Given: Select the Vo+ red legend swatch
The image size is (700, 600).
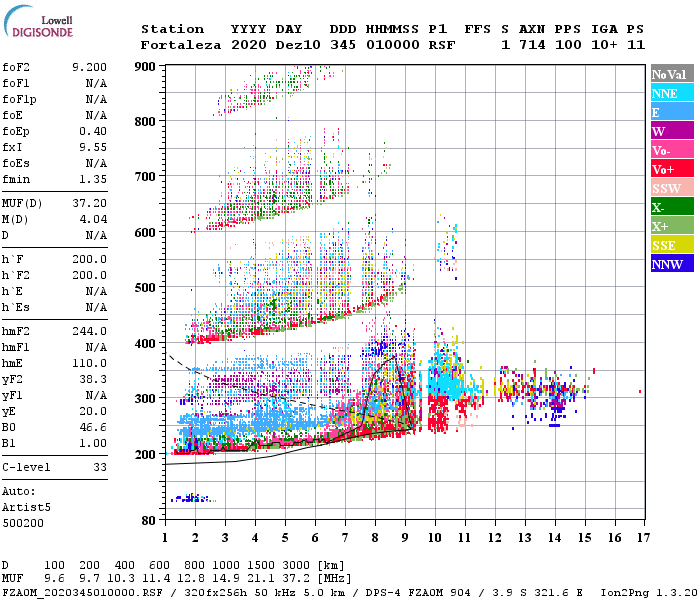Looking at the screenshot, I should 672,169.
